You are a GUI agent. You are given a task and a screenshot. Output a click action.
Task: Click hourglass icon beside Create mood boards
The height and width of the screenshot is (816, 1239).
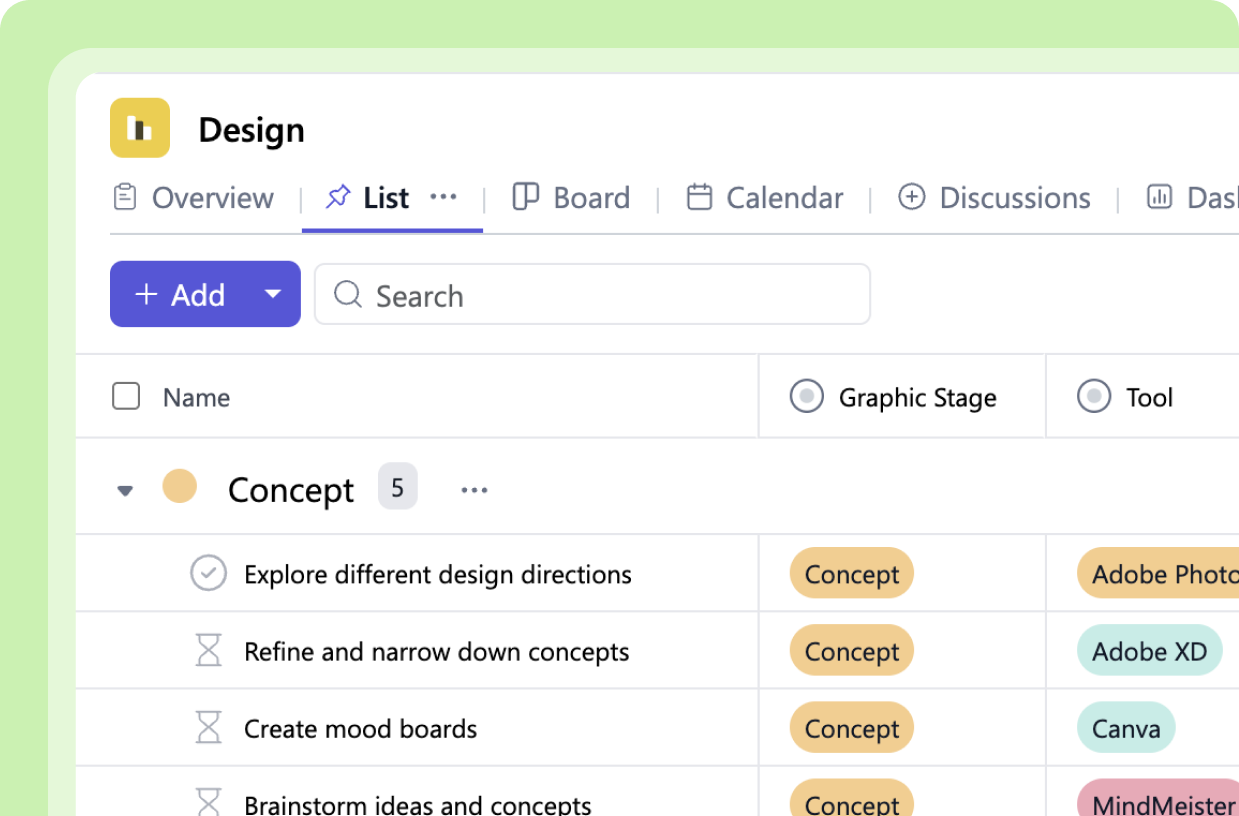point(208,728)
